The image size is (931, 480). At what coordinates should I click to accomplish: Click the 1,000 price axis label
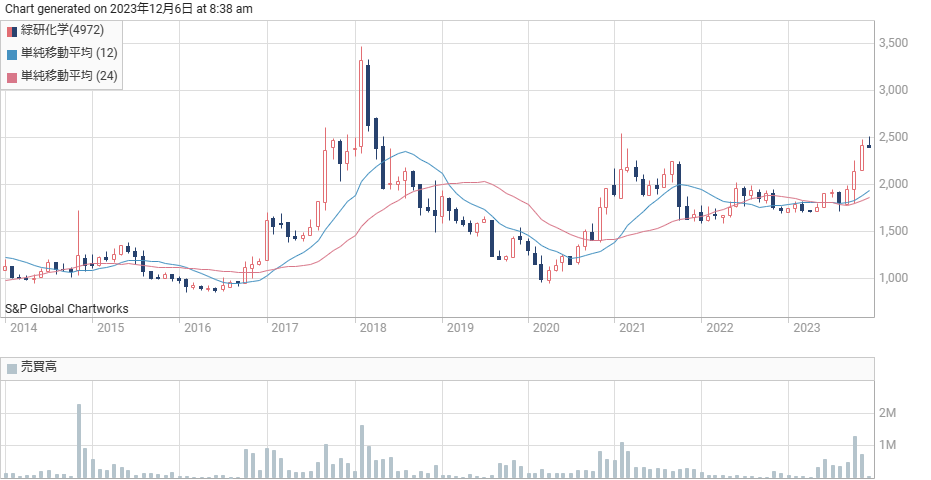[894, 278]
